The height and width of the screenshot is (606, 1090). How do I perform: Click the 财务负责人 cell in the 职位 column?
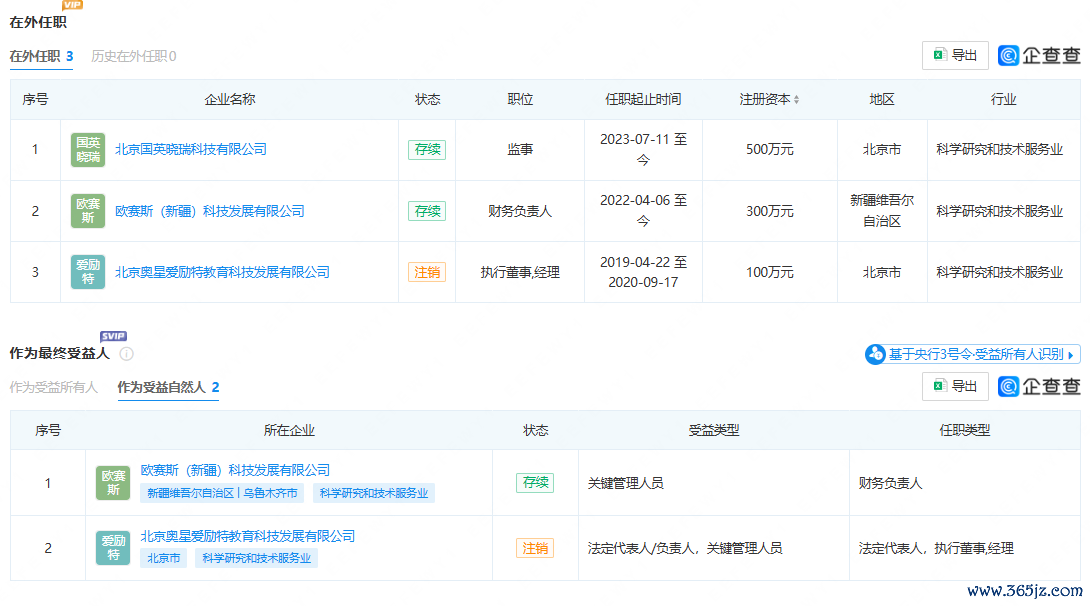(520, 211)
